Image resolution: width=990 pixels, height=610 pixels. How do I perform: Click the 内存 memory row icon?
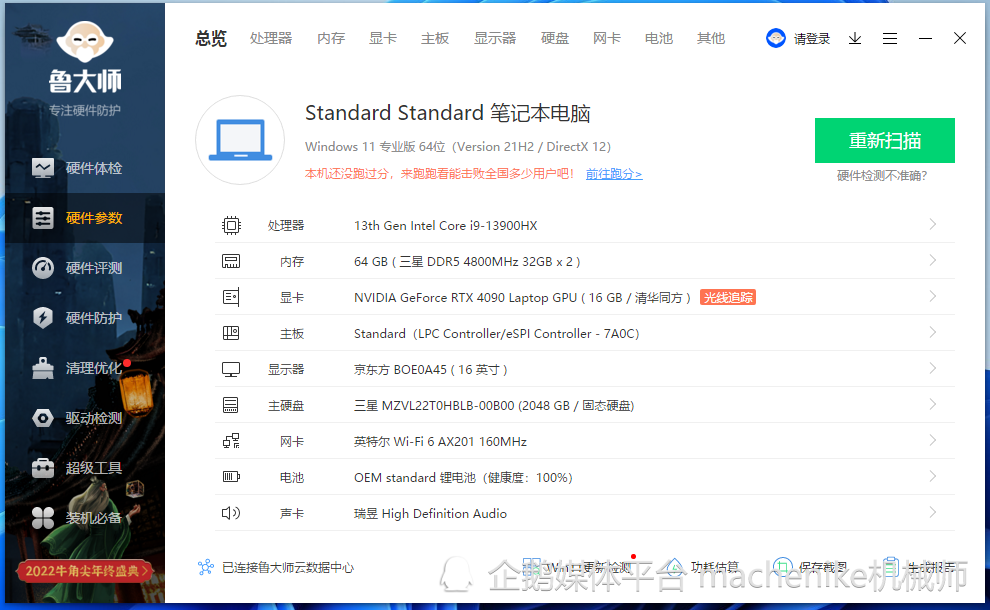[231, 261]
